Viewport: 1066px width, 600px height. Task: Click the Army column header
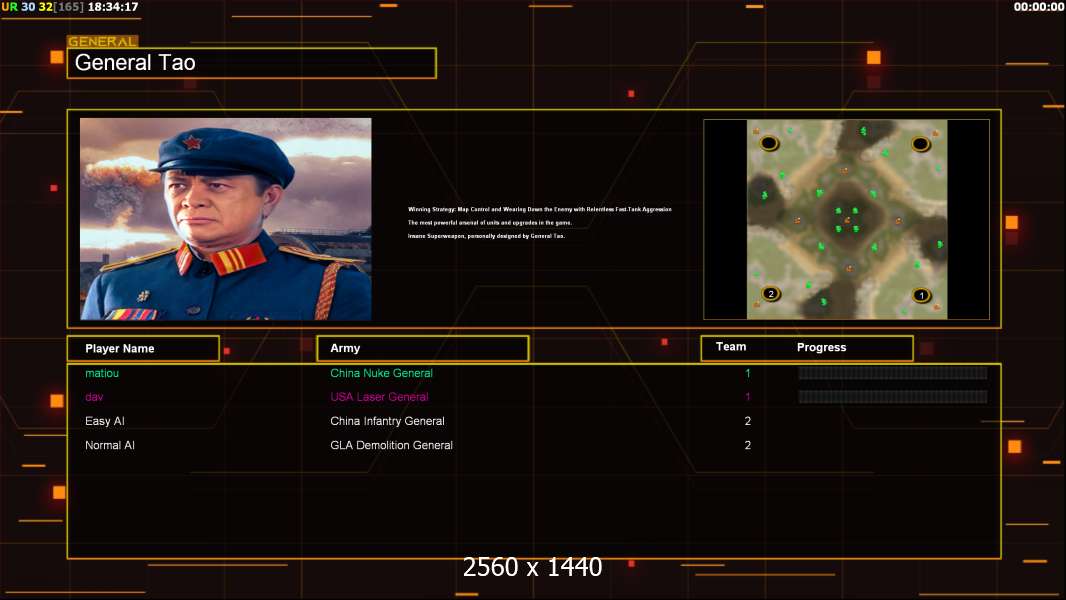tap(423, 348)
